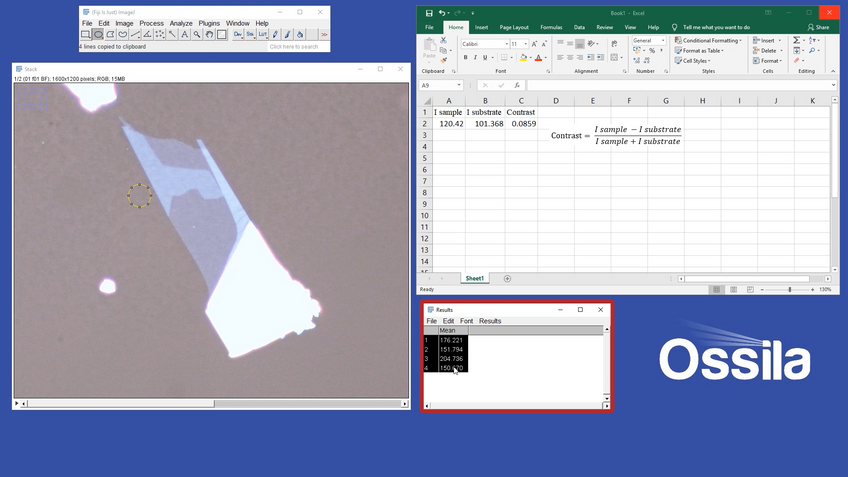The width and height of the screenshot is (848, 477).
Task: Click Tell me what you want to do
Action: [716, 27]
